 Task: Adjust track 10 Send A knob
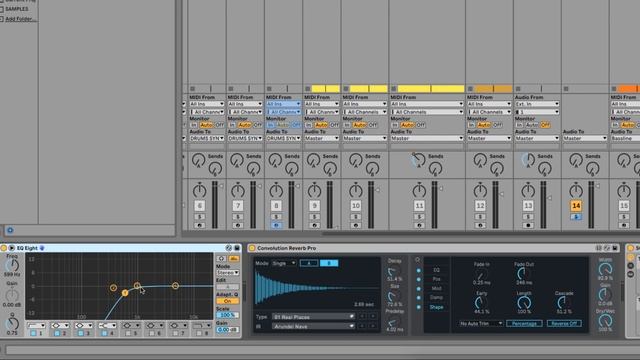coord(356,160)
